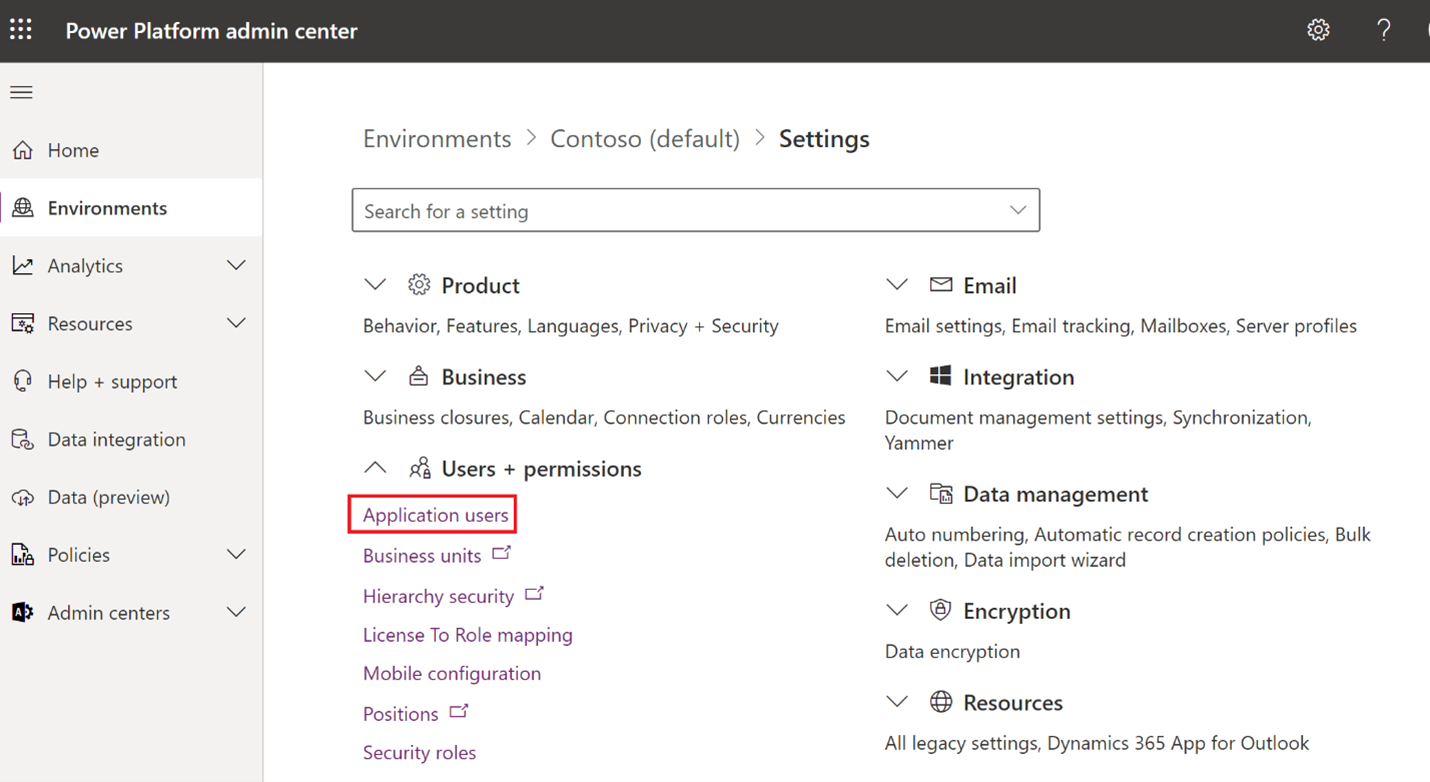
Task: Expand the Encryption section chevron
Action: 897,611
